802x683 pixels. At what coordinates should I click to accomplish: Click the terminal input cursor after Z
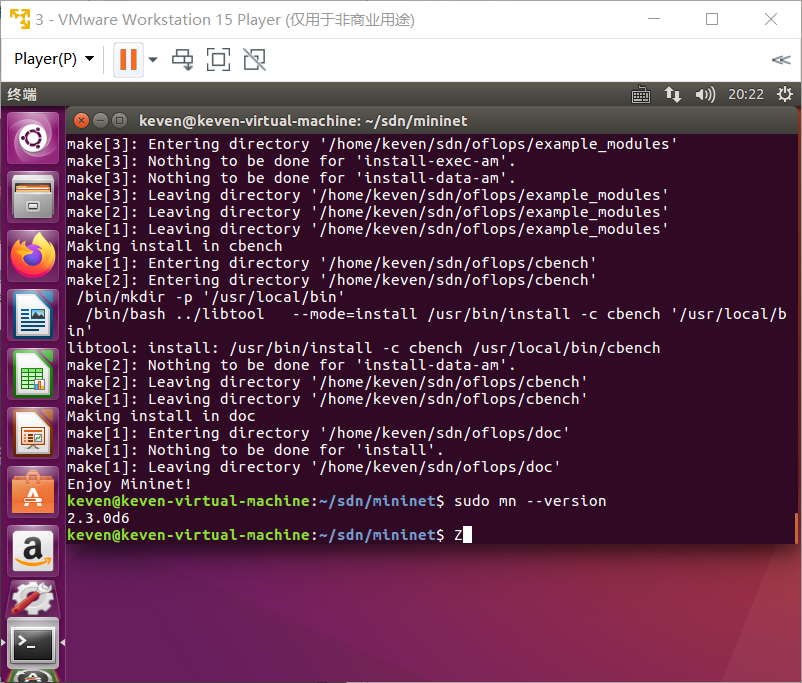(x=467, y=535)
